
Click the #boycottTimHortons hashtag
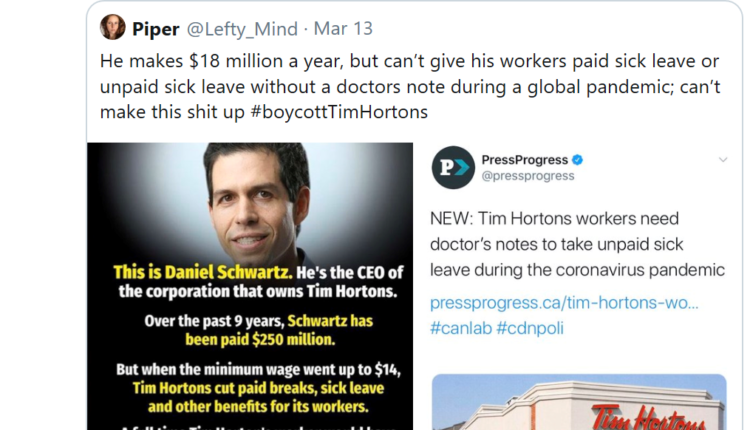[326, 112]
